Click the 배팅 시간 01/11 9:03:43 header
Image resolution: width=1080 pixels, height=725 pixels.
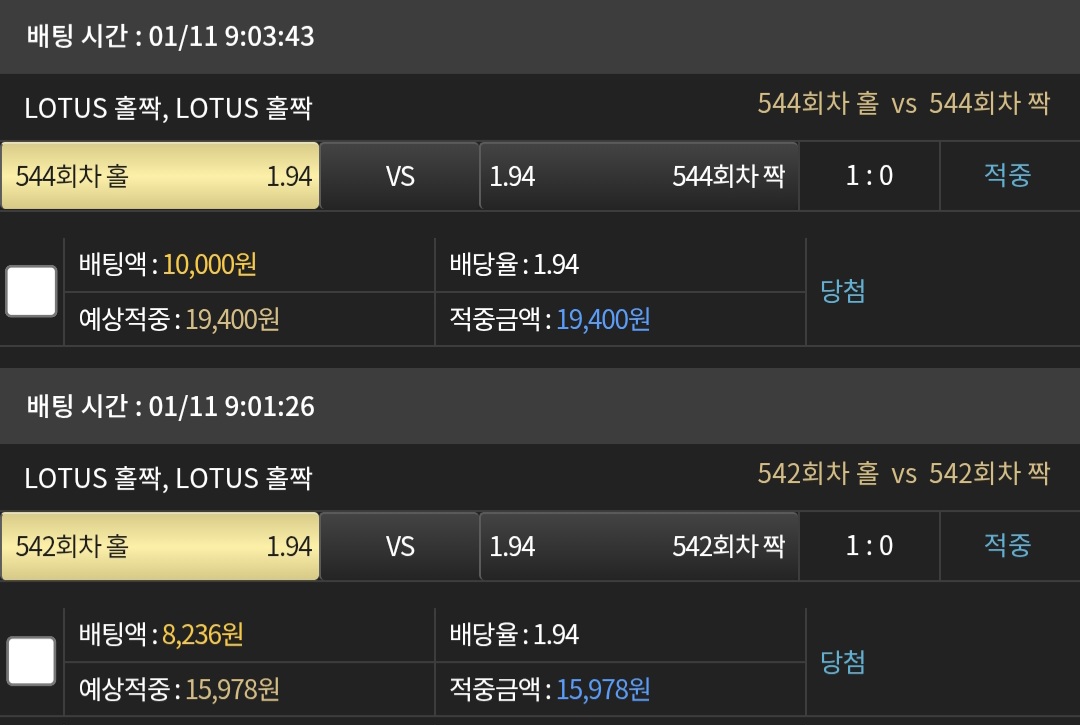coord(170,37)
